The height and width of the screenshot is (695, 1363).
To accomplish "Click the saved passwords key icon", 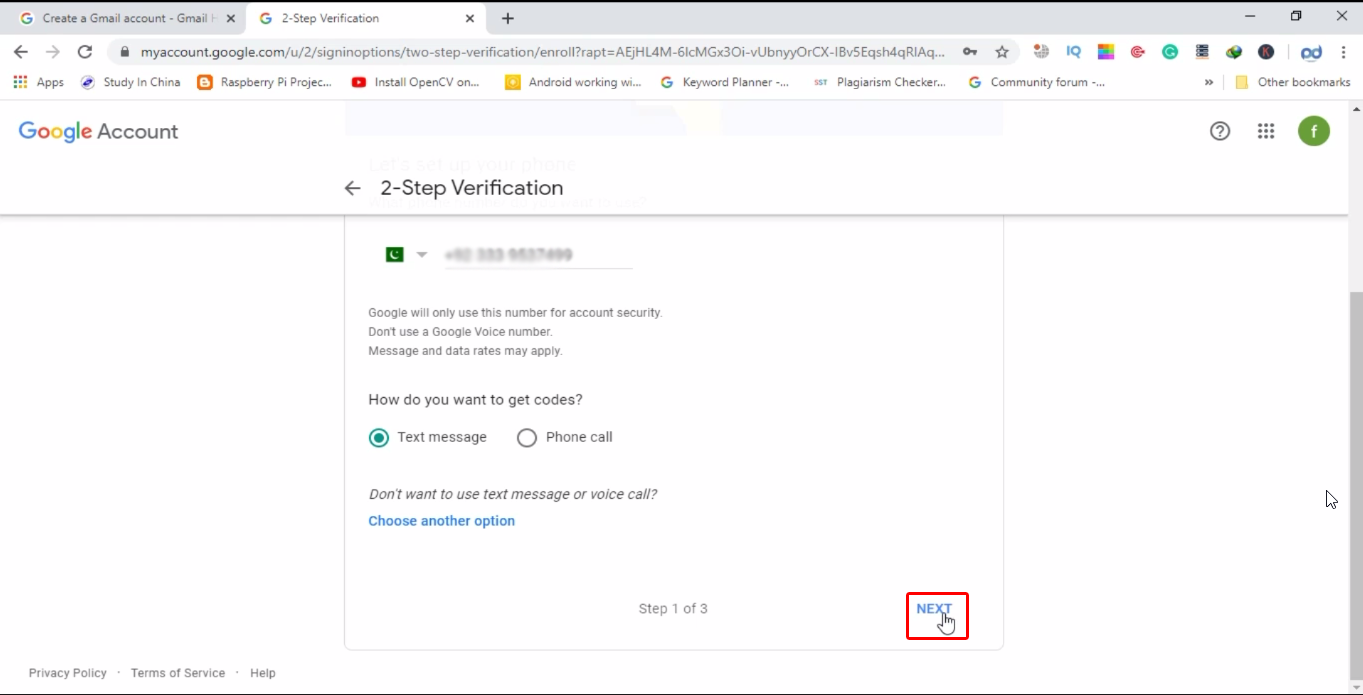I will pyautogui.click(x=970, y=52).
